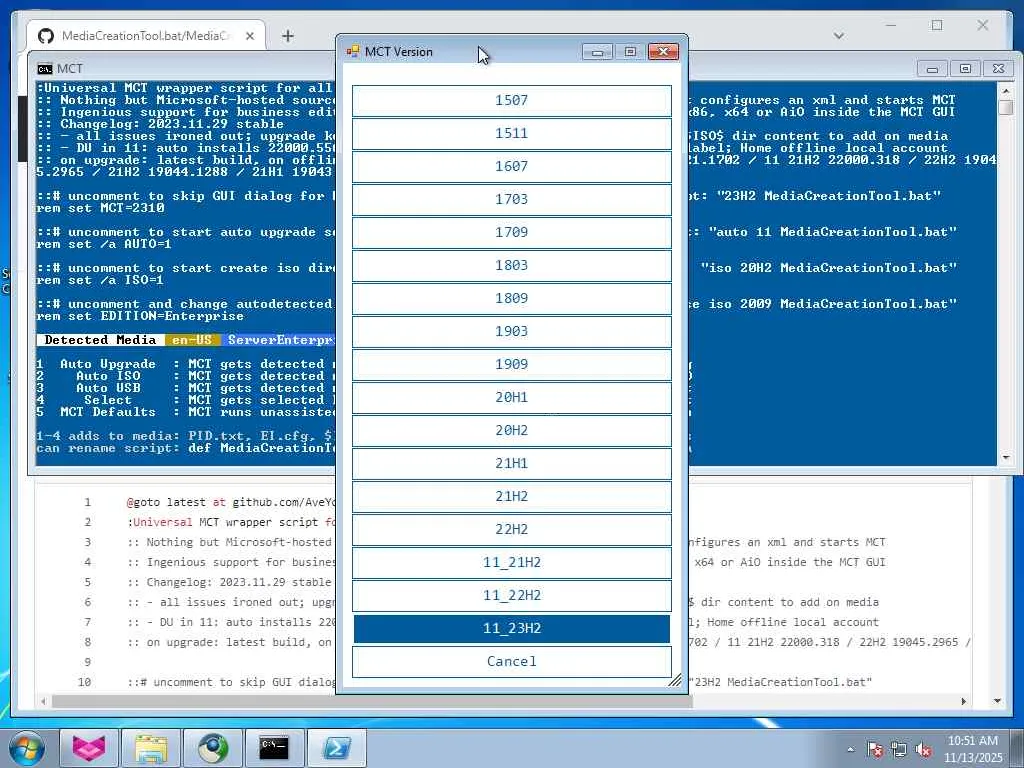The height and width of the screenshot is (768, 1024).
Task: Choose the 20H2 version
Action: [x=511, y=430]
